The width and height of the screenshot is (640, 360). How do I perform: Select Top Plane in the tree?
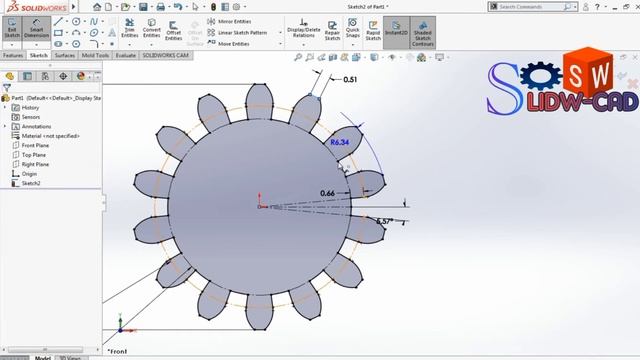tap(33, 155)
